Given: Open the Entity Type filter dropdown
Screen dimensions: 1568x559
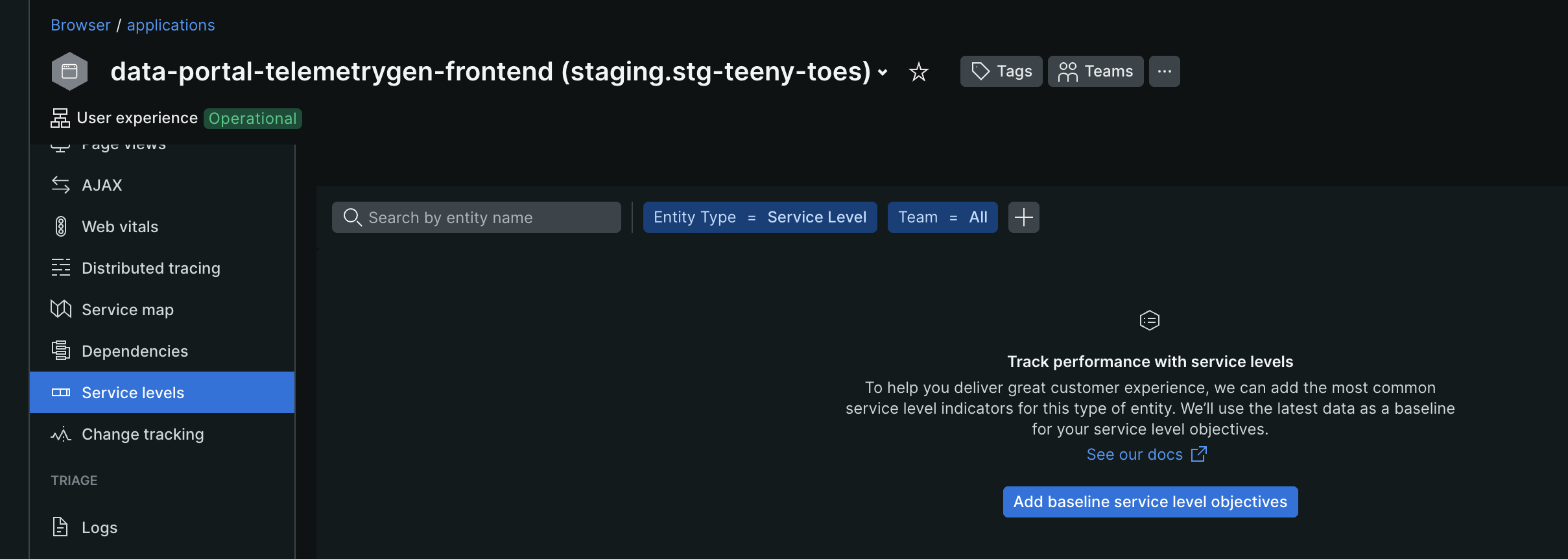Looking at the screenshot, I should 759,217.
